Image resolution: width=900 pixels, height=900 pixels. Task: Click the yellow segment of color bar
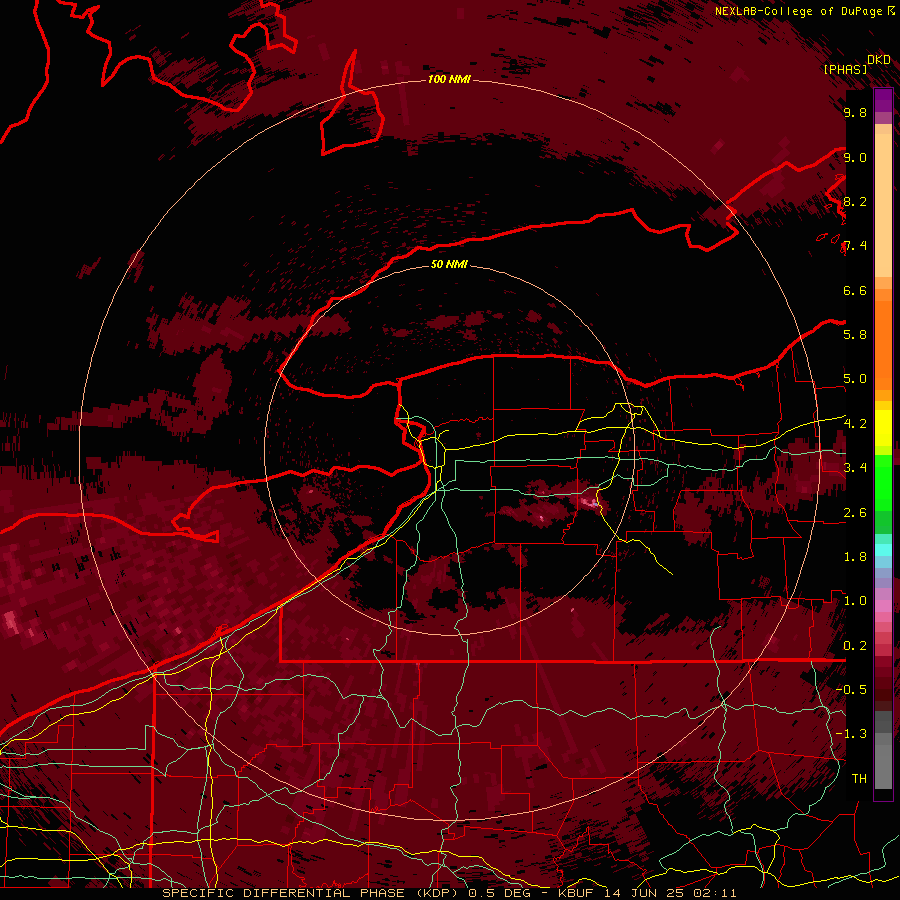point(883,428)
